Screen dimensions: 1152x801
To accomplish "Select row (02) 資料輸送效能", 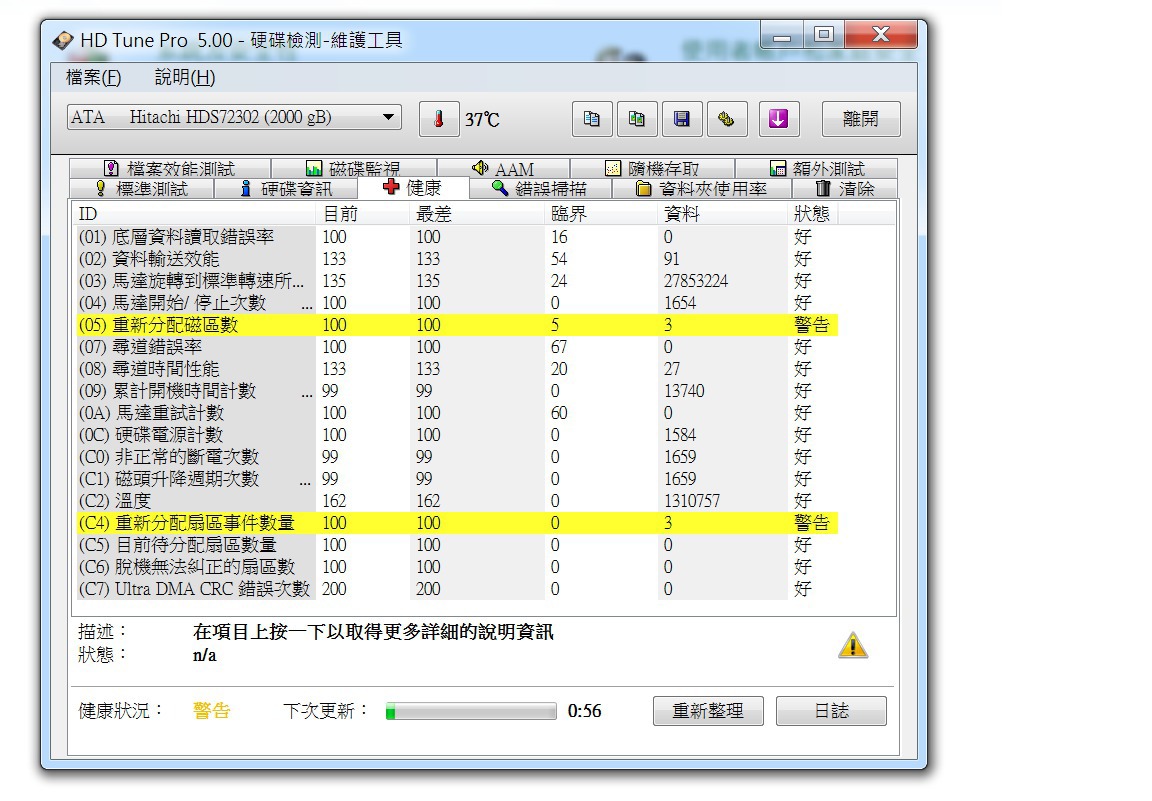I will pos(457,259).
